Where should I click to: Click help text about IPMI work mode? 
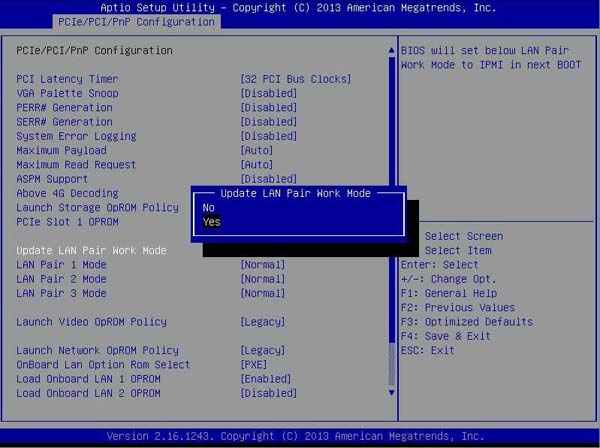click(x=491, y=58)
